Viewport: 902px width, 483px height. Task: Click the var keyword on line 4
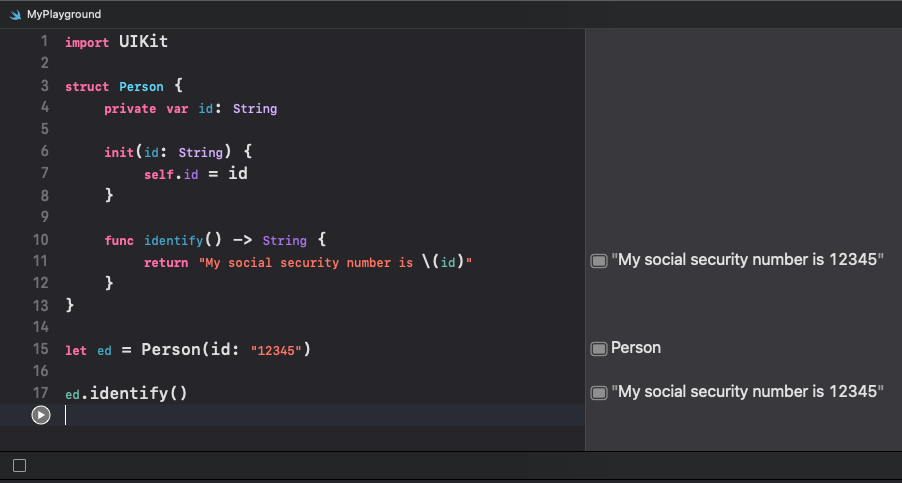(x=177, y=109)
